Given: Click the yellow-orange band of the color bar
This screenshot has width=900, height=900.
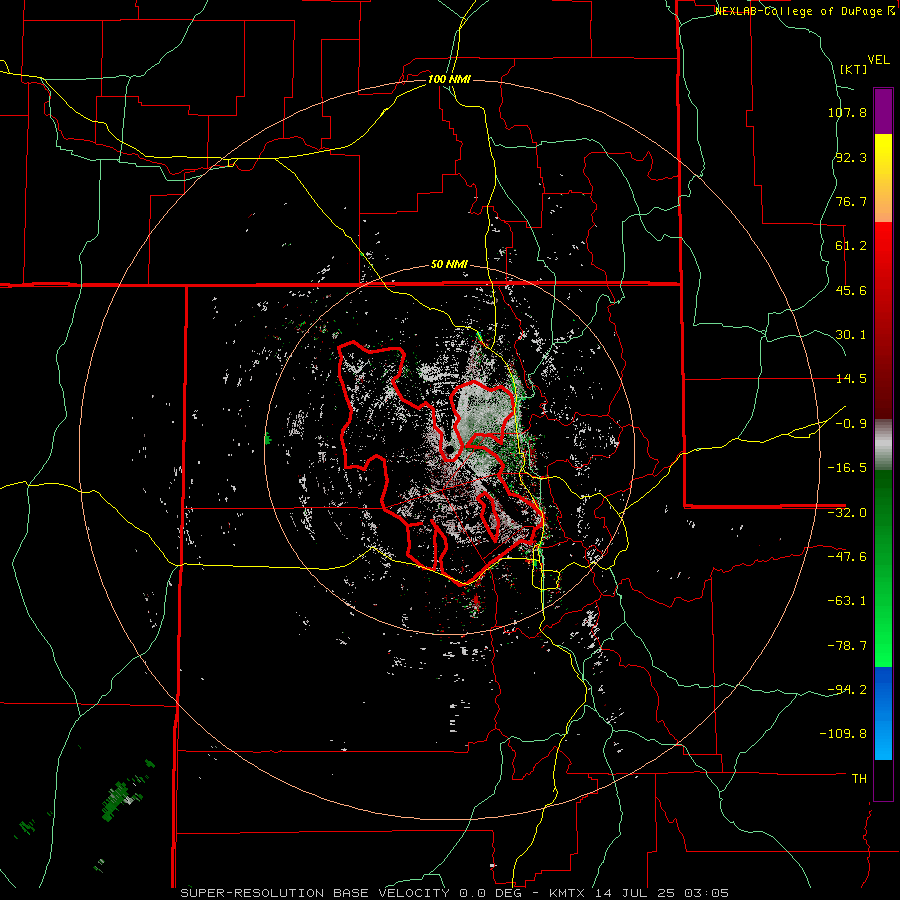Looking at the screenshot, I should click(x=883, y=178).
